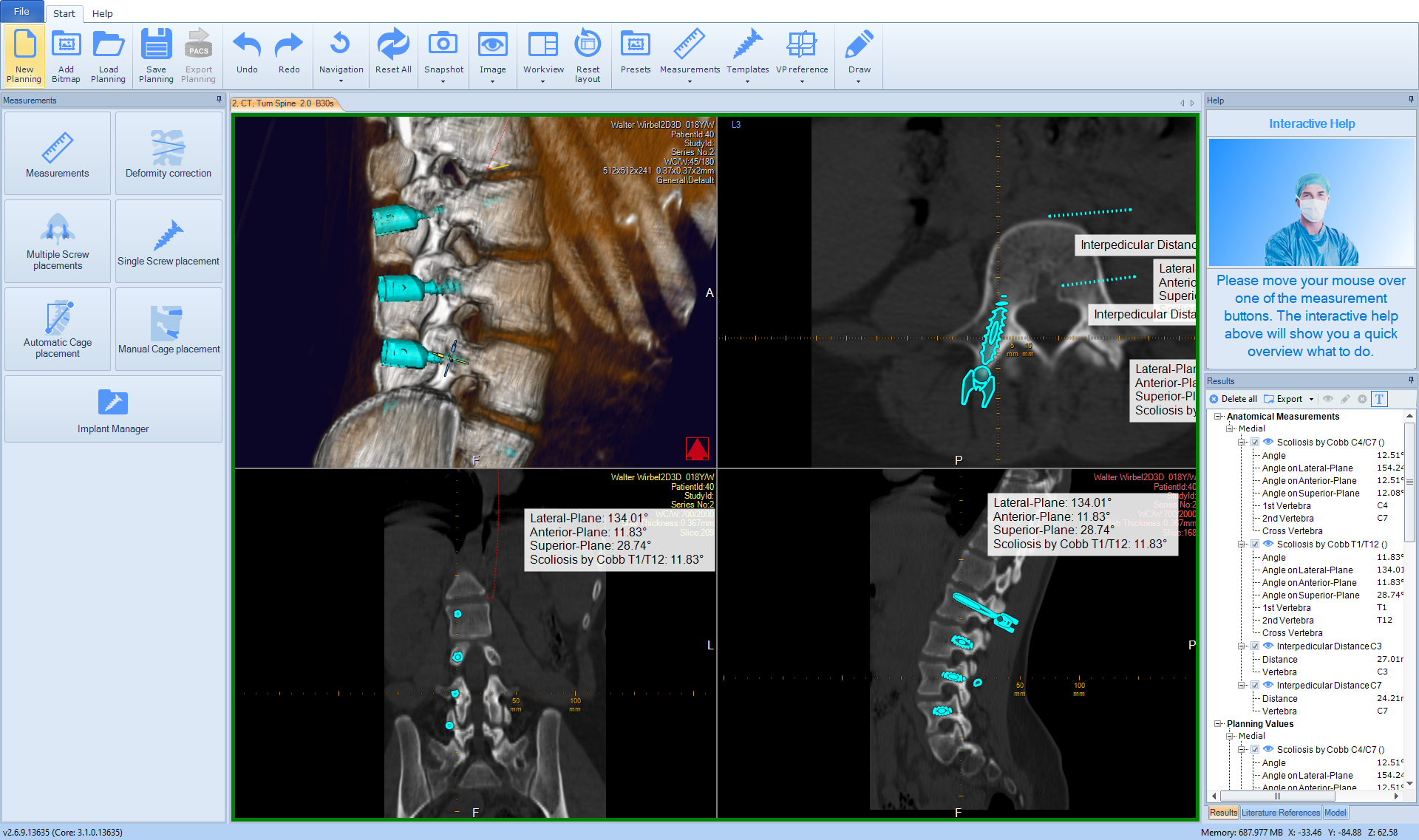Select the Deformity correction tool
The height and width of the screenshot is (840, 1419).
tap(169, 153)
